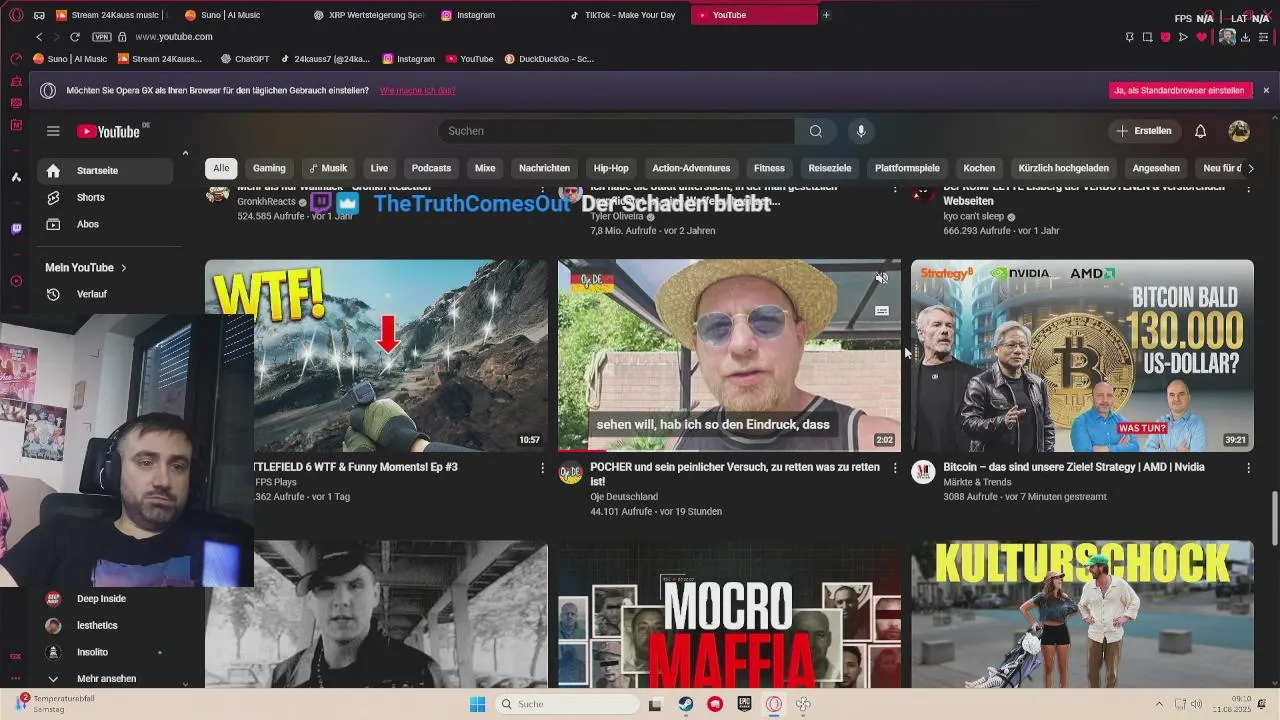
Task: Reload the page with the browser refresh icon
Action: [74, 37]
